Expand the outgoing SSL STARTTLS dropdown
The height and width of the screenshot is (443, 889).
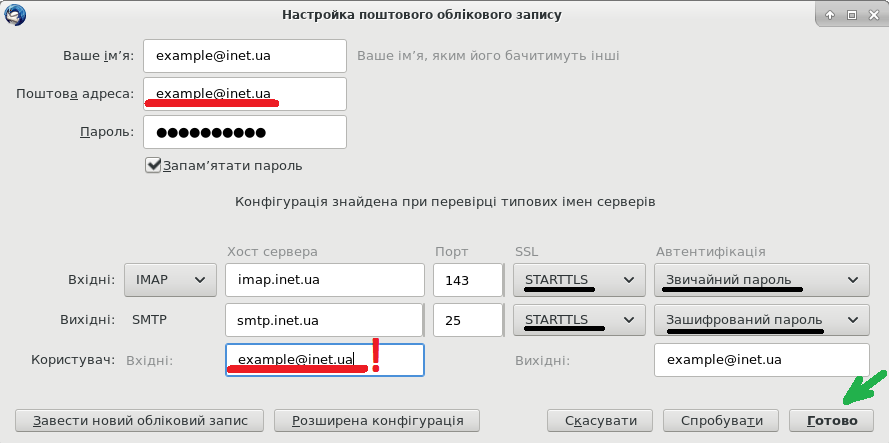578,320
